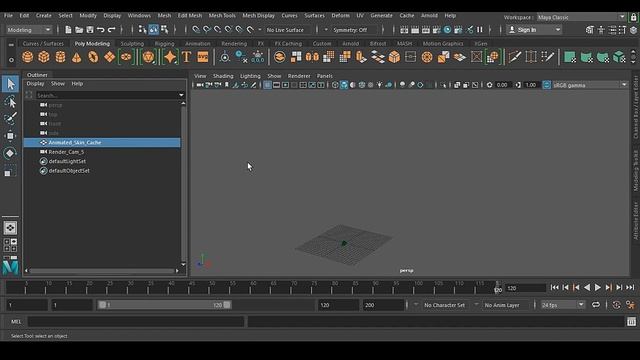This screenshot has width=640, height=360.
Task: Click the New Scene icon
Action: coord(68,30)
